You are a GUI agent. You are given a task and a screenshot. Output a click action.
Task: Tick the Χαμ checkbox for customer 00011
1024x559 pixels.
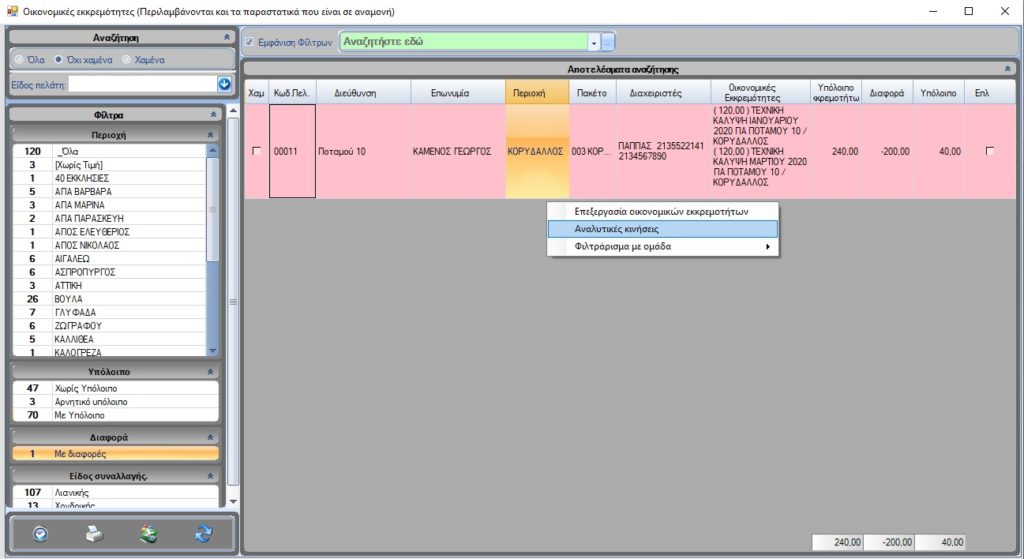click(x=256, y=151)
